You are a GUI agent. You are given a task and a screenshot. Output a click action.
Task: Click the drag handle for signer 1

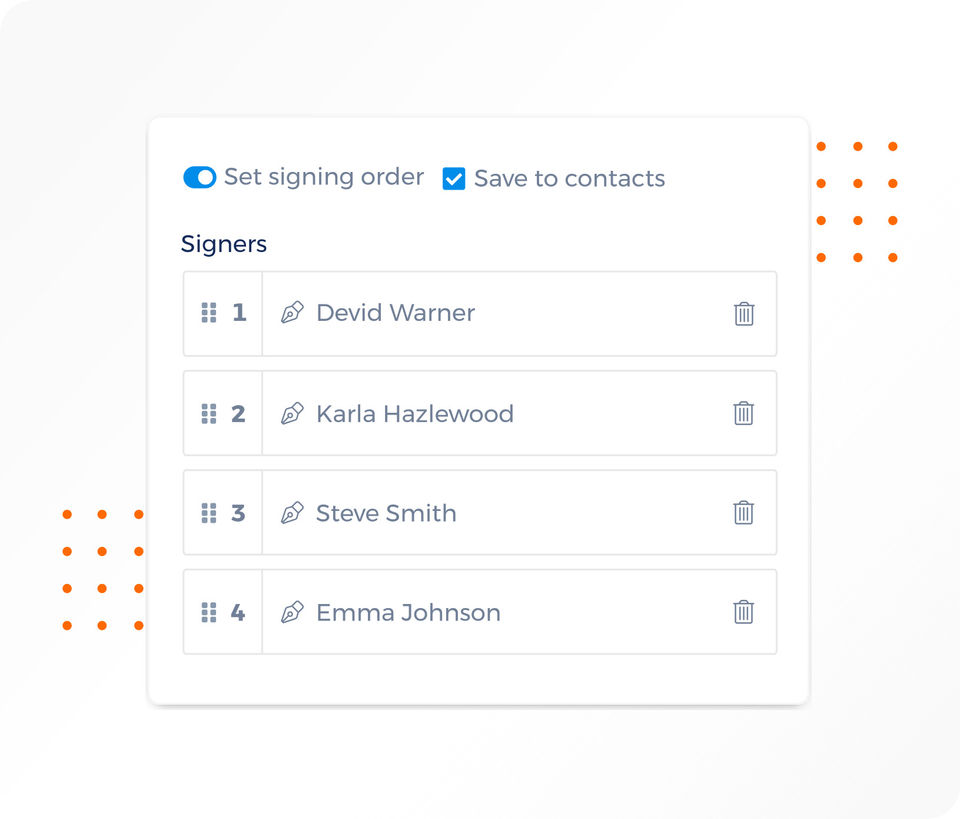point(209,313)
